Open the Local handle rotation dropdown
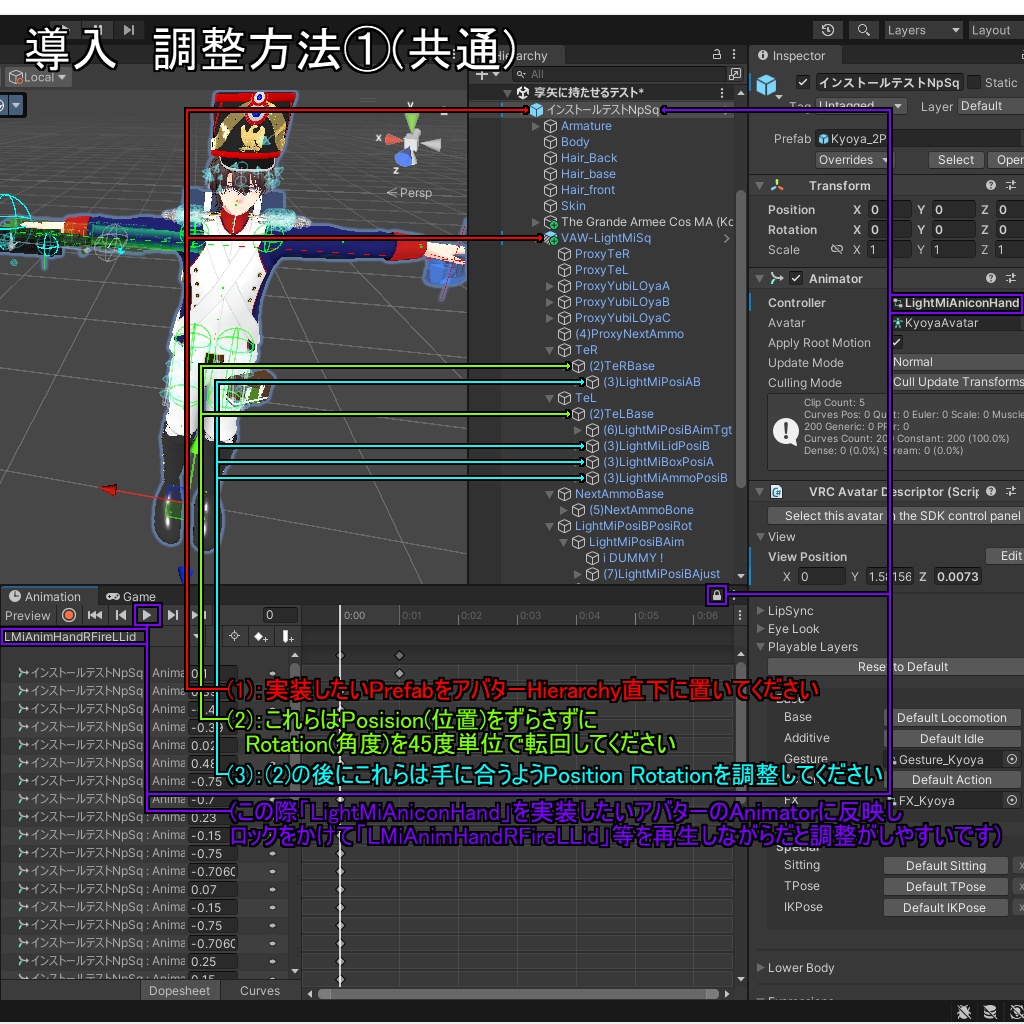Screen dimensions: 1024x1024 tap(38, 77)
